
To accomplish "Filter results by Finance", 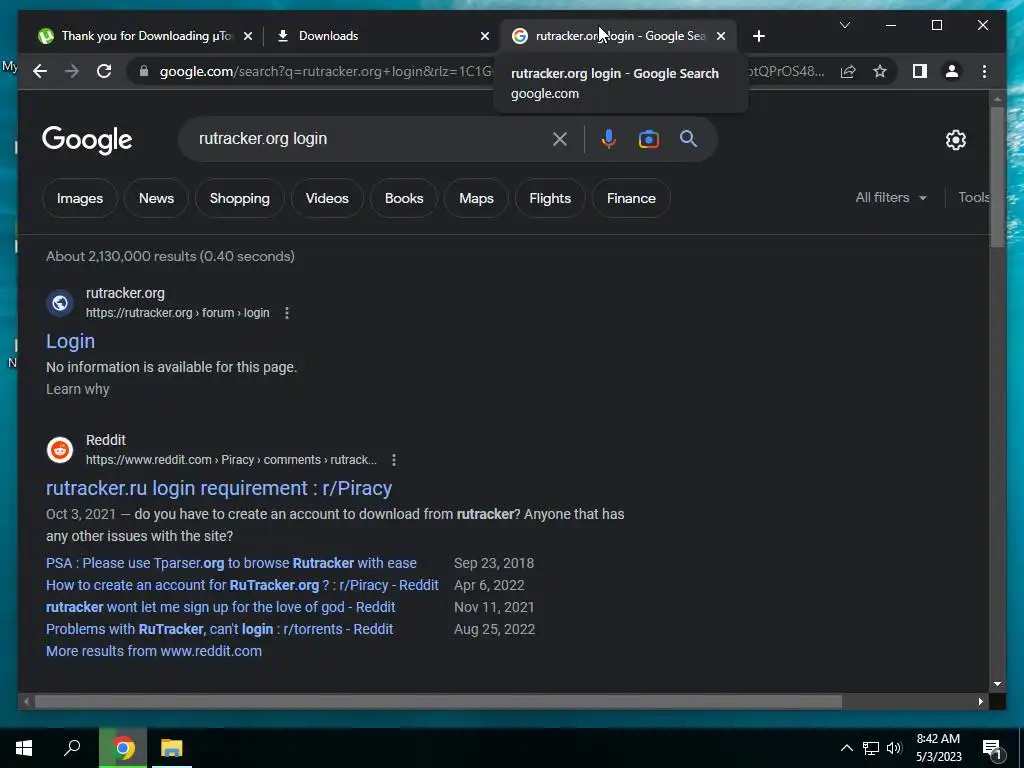I will (631, 198).
